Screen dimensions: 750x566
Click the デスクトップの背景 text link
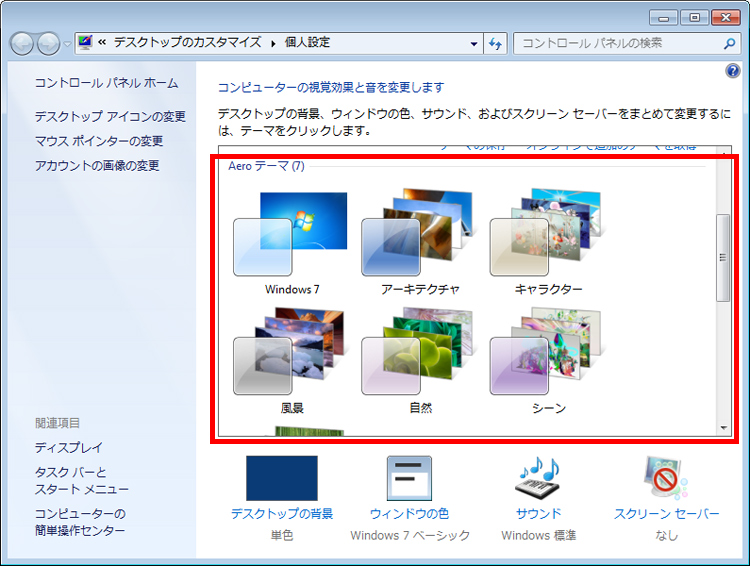point(282,514)
